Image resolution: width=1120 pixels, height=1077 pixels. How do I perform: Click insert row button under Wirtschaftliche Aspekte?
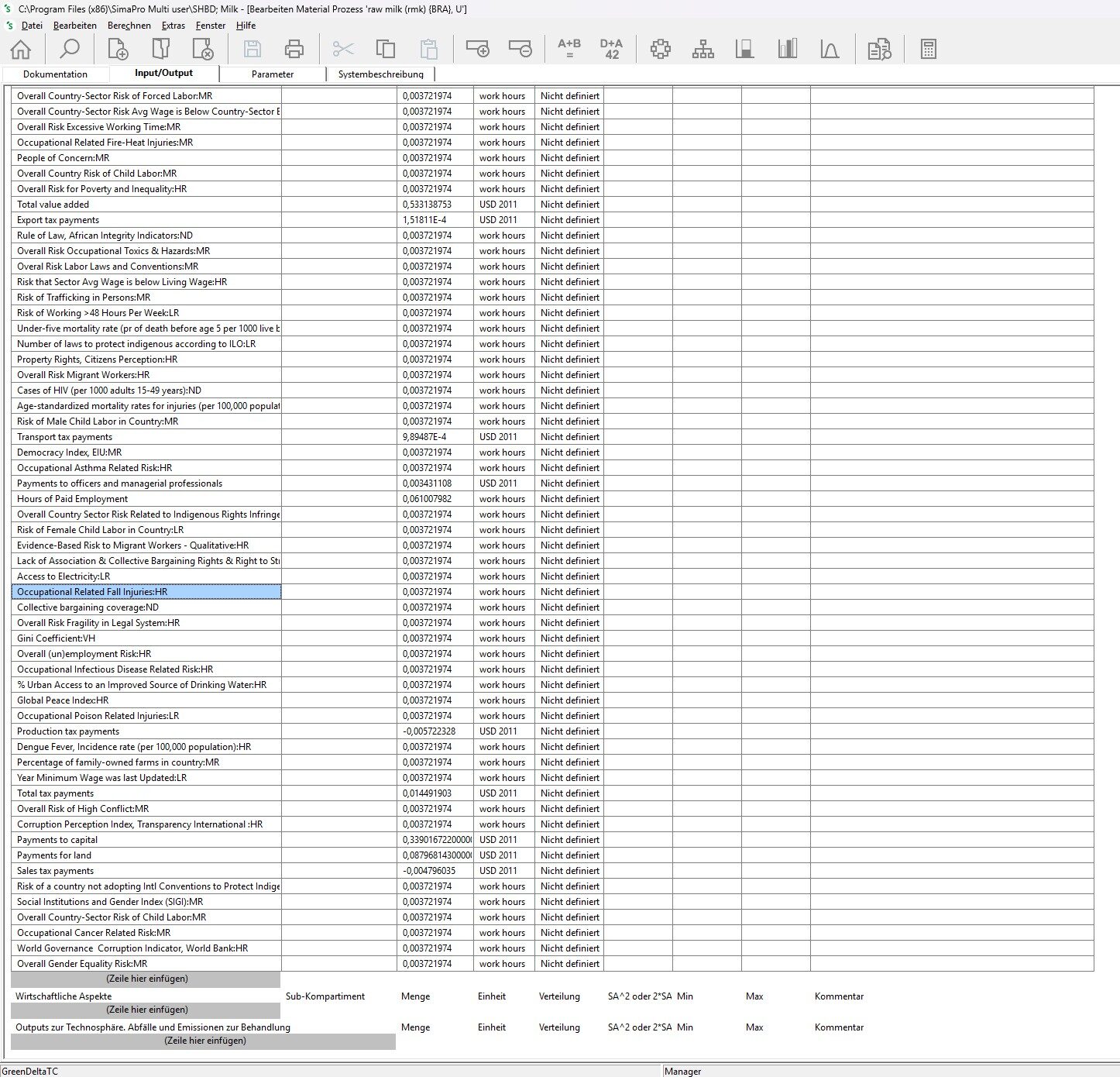[147, 1010]
